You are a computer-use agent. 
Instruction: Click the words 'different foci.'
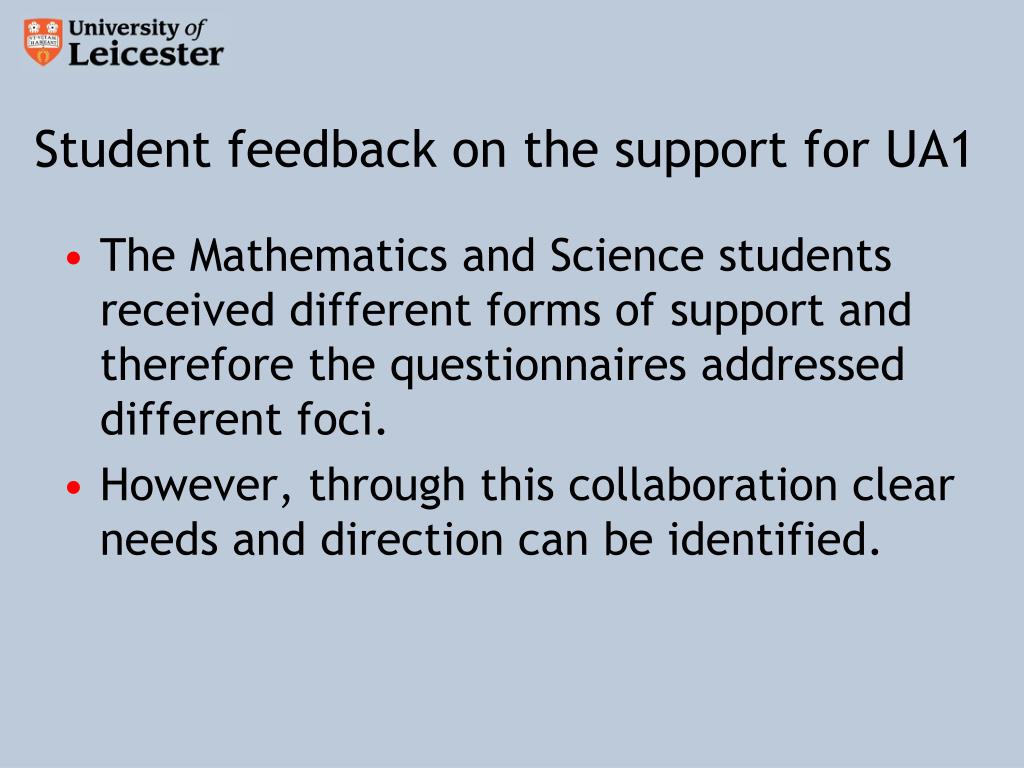244,419
